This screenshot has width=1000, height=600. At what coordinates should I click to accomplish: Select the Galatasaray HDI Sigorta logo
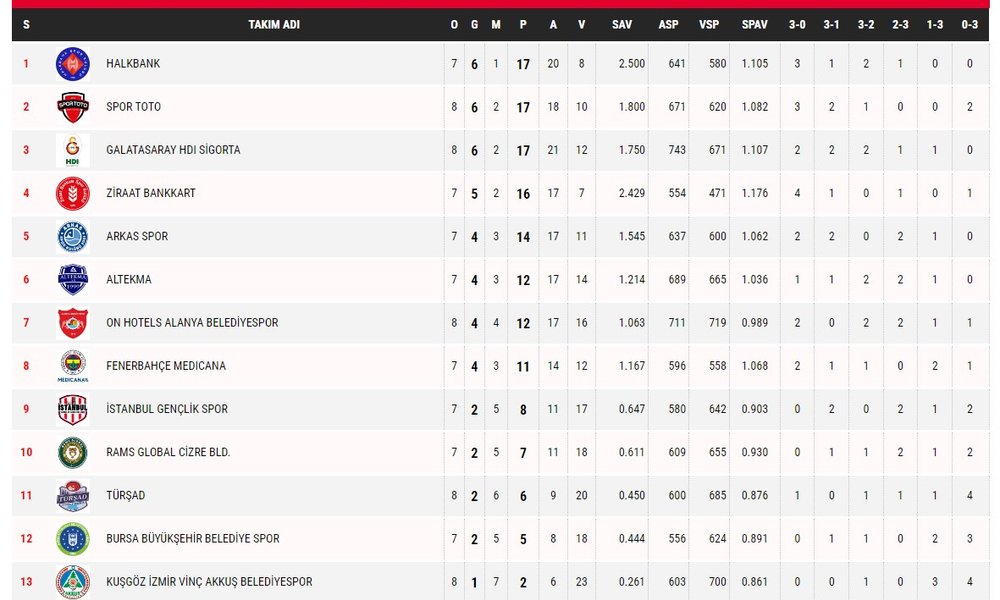point(73,150)
